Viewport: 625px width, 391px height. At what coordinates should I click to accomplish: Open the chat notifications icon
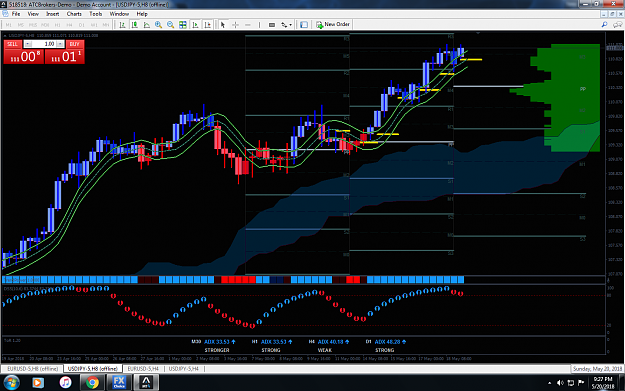(x=617, y=25)
